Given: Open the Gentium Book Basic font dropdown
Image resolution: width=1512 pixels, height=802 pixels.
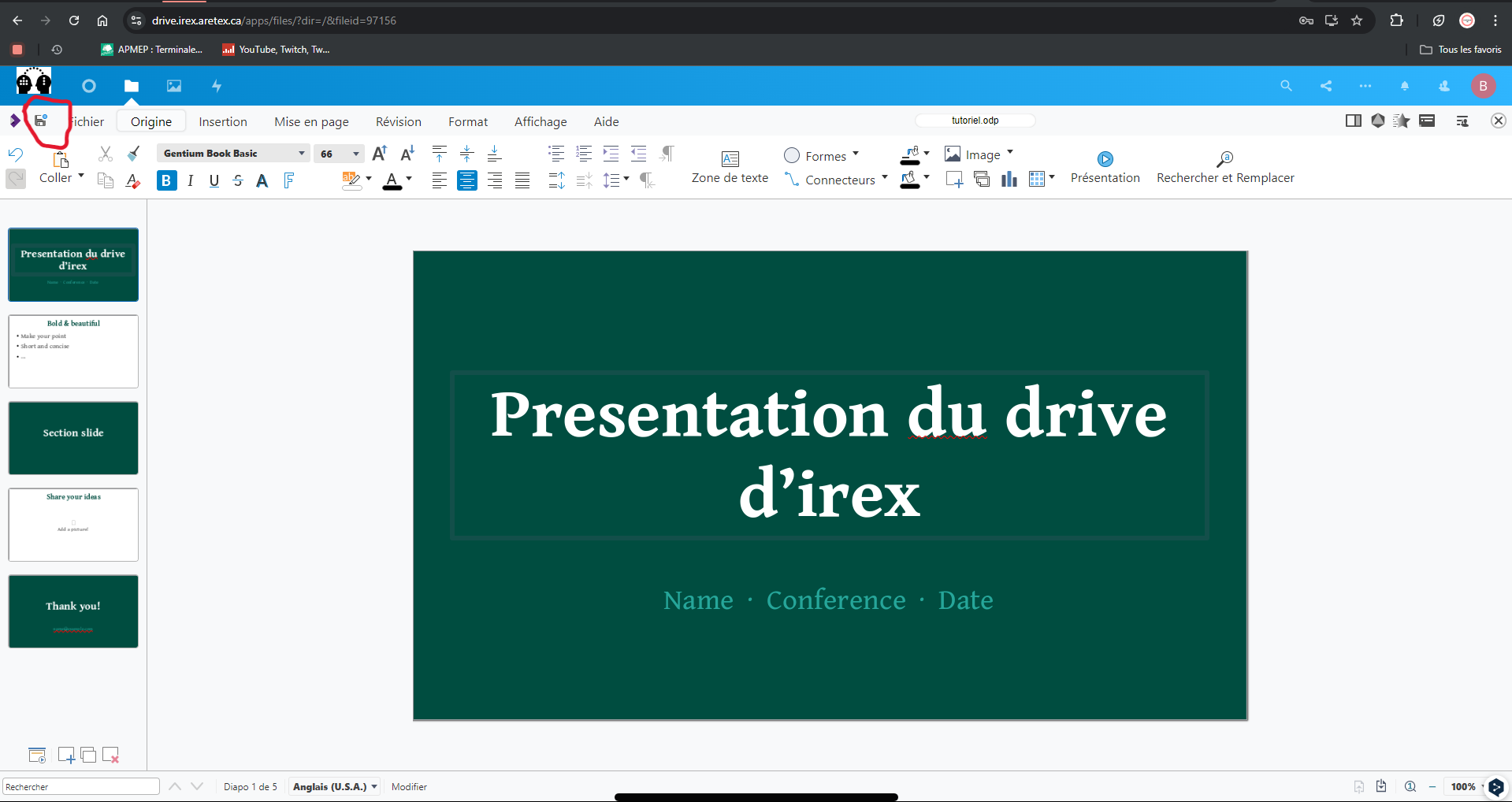Looking at the screenshot, I should tap(302, 154).
